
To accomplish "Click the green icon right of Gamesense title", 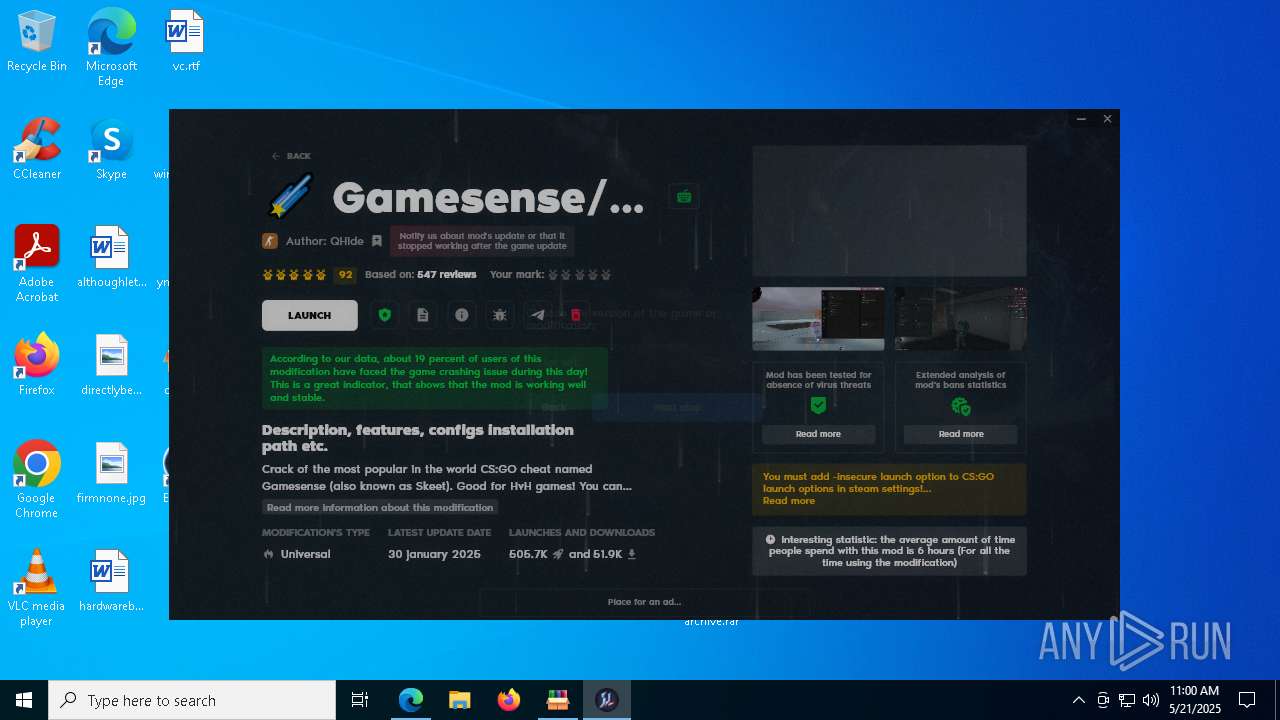I will [684, 197].
